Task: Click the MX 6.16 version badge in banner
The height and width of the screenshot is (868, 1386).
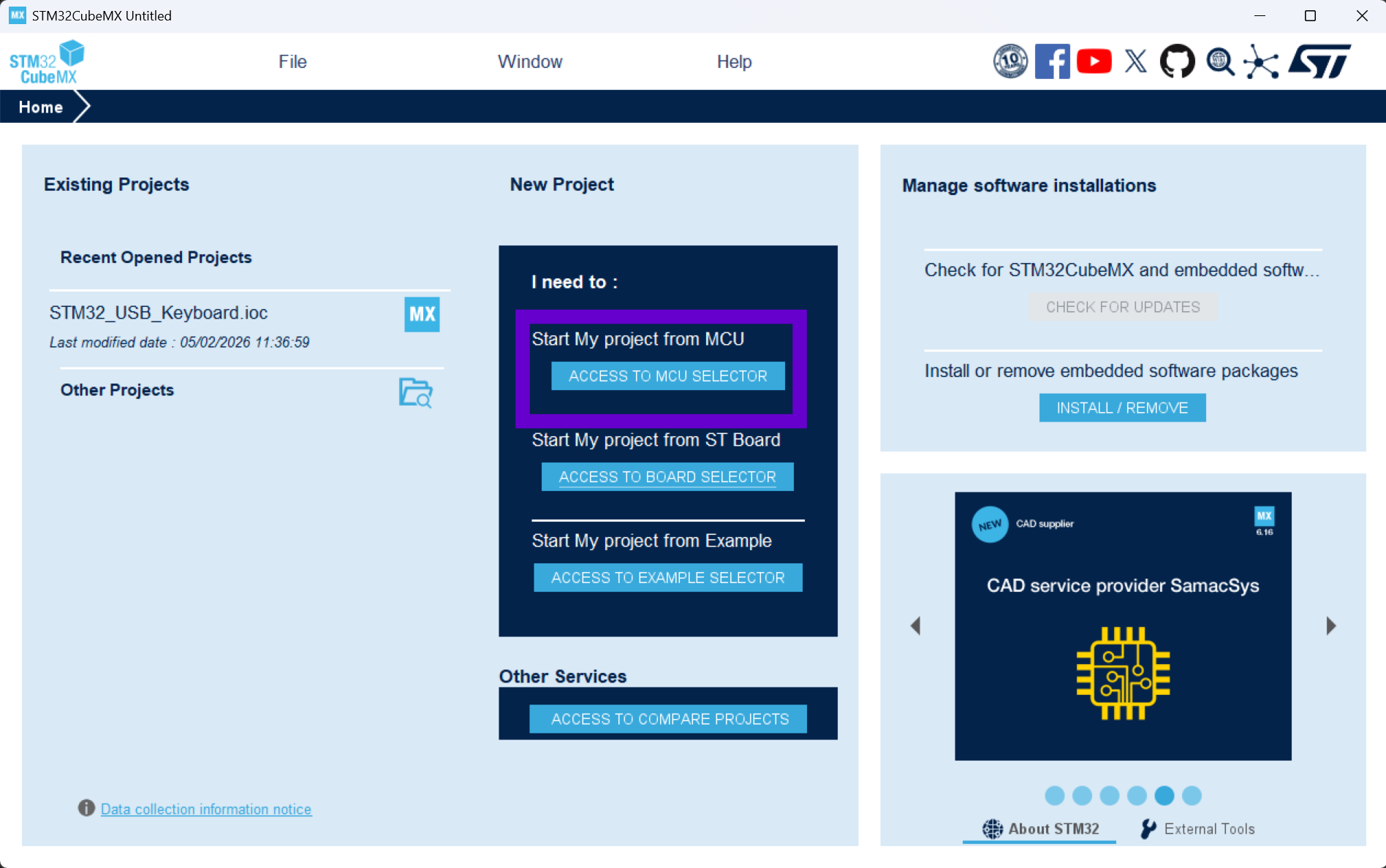Action: tap(1265, 520)
